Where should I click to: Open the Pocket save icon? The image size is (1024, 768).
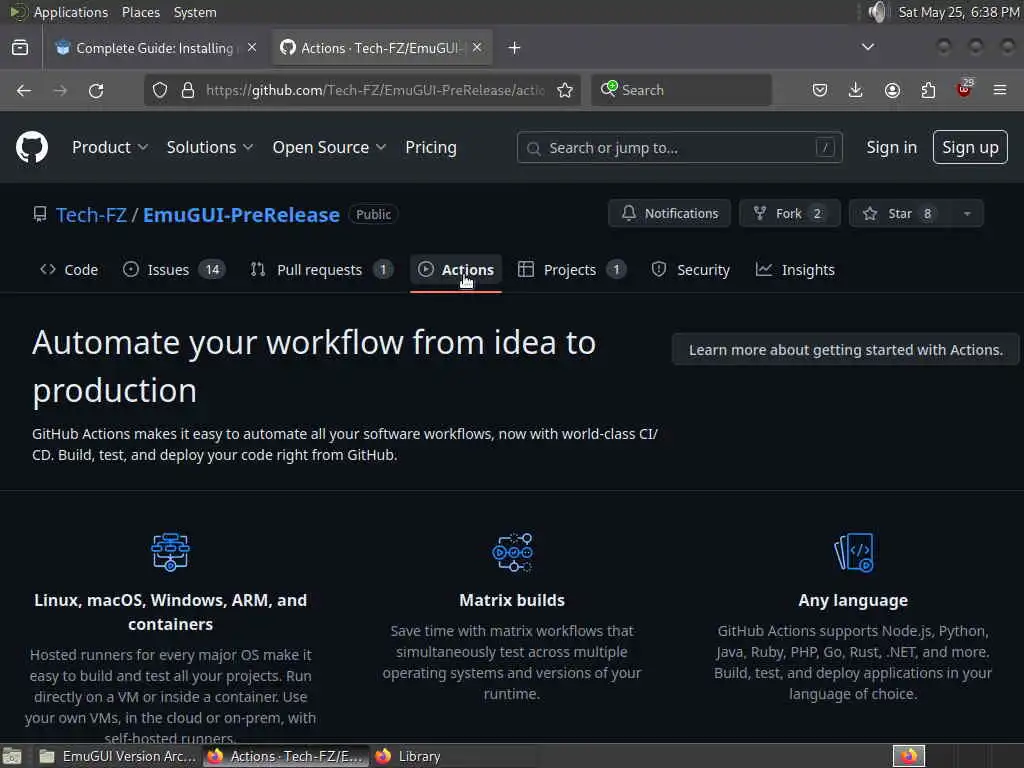(820, 90)
